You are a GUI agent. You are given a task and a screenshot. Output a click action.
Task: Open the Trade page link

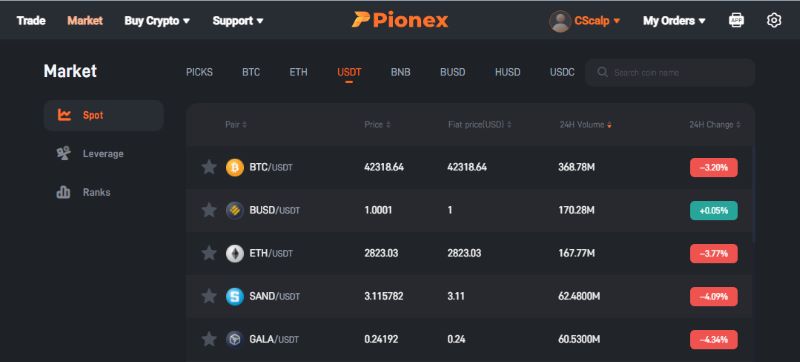pos(31,21)
